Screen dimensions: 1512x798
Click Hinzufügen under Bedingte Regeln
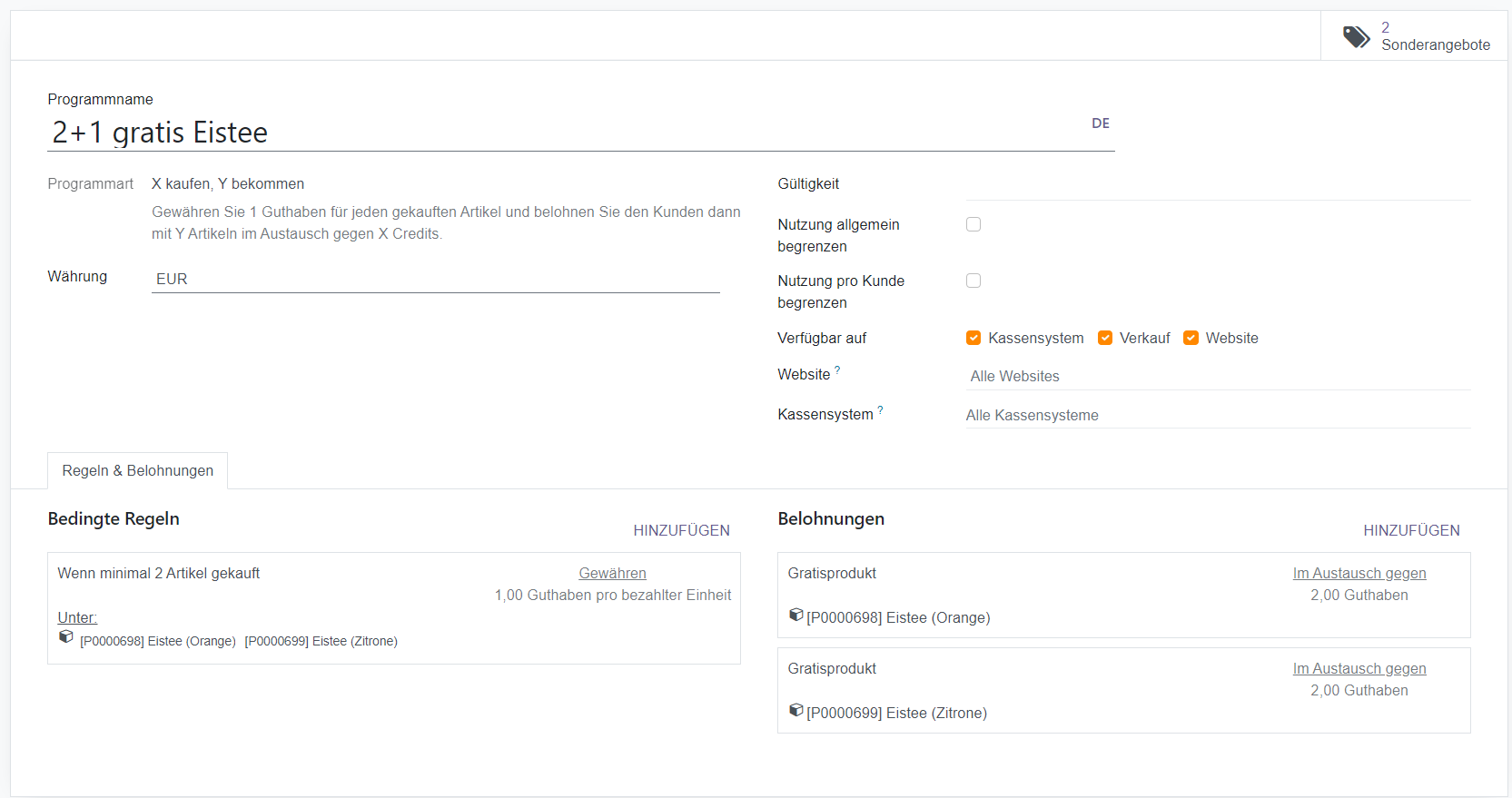point(681,530)
